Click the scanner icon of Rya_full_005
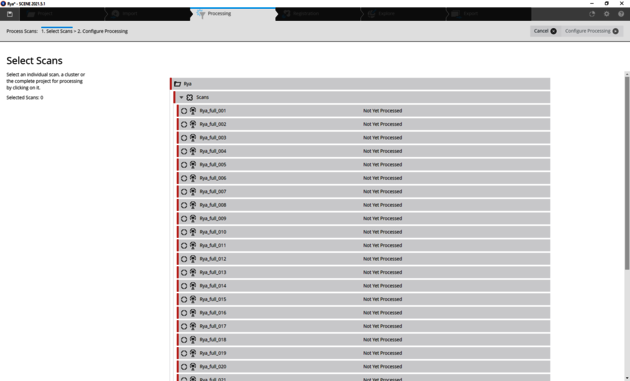This screenshot has width=630, height=381. (x=193, y=164)
